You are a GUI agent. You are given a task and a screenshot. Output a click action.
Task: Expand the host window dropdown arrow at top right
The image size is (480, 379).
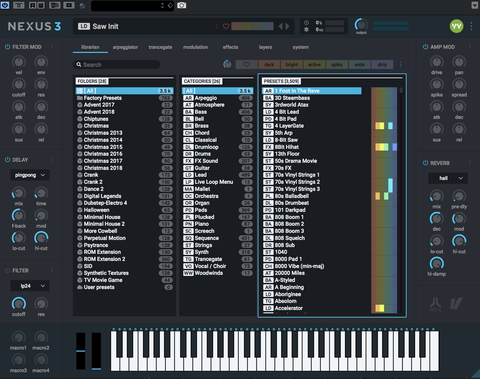[x=475, y=5]
